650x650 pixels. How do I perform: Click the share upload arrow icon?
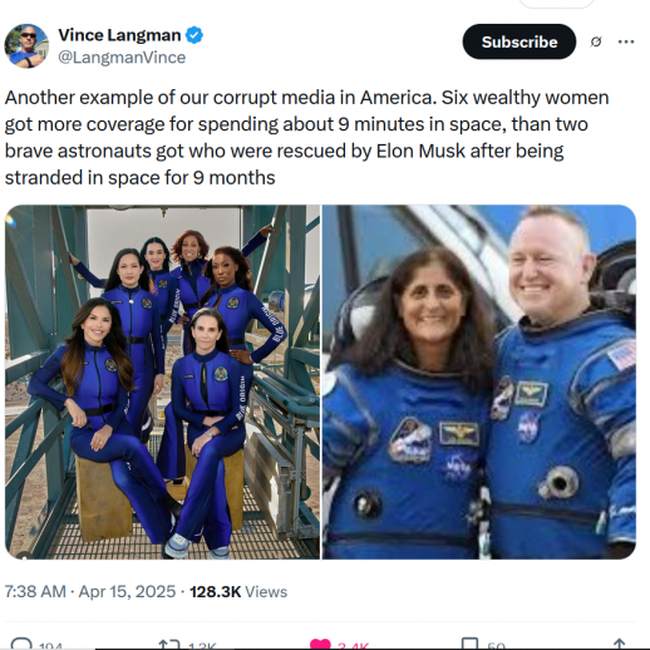click(x=619, y=644)
